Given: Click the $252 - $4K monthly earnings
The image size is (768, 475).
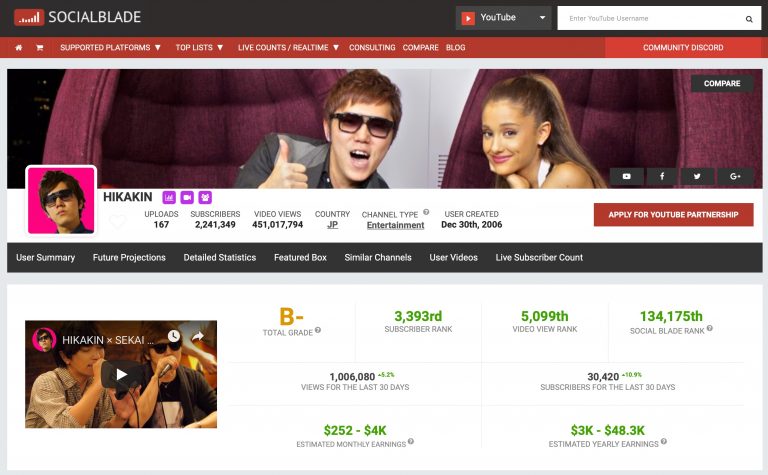Looking at the screenshot, I should pos(355,430).
